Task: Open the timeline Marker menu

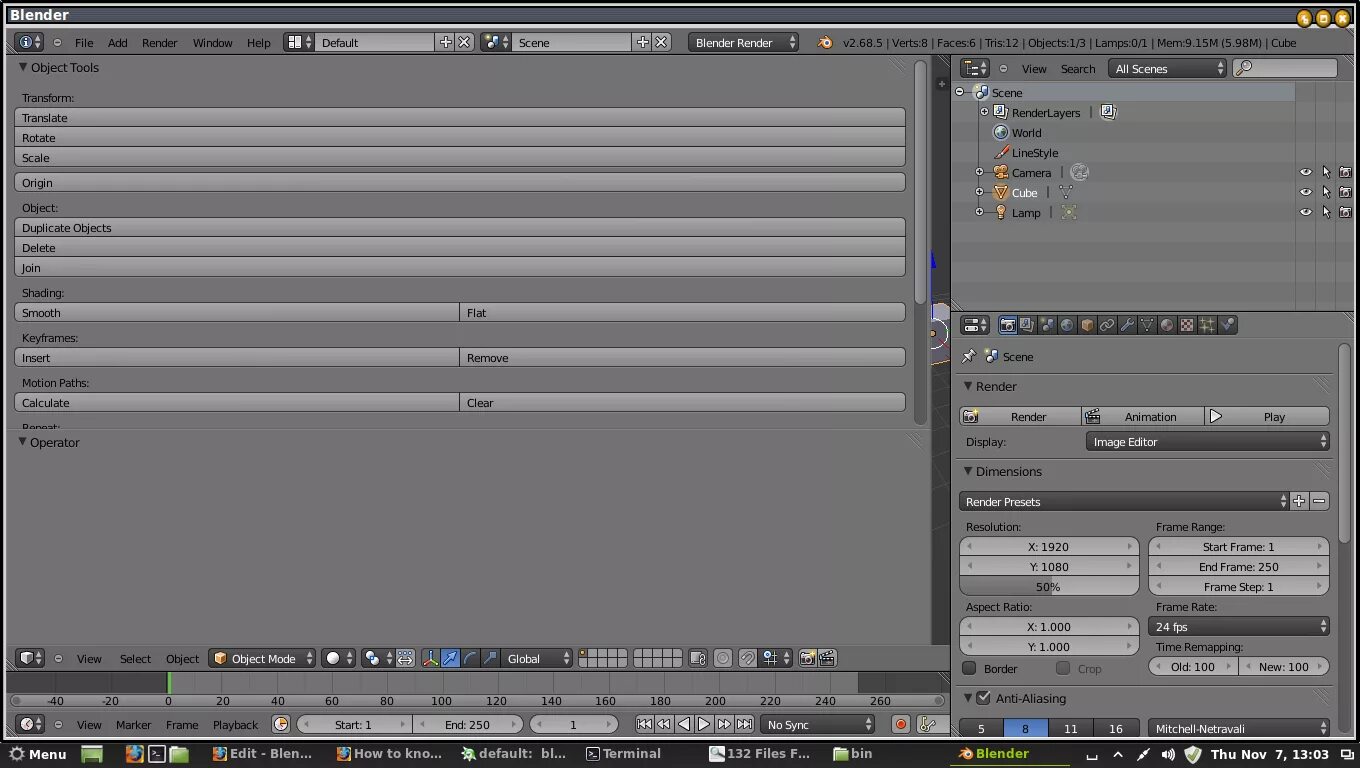Action: (133, 725)
